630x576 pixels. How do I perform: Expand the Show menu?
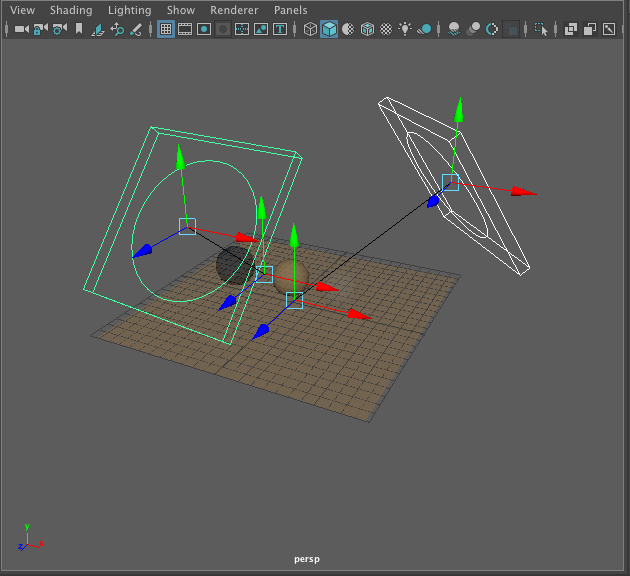[x=181, y=10]
